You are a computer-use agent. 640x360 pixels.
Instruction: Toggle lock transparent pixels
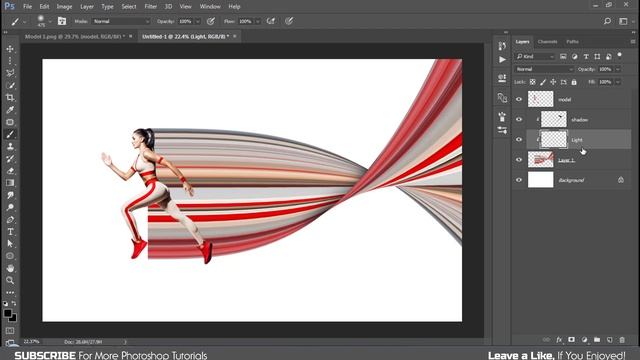tap(533, 82)
